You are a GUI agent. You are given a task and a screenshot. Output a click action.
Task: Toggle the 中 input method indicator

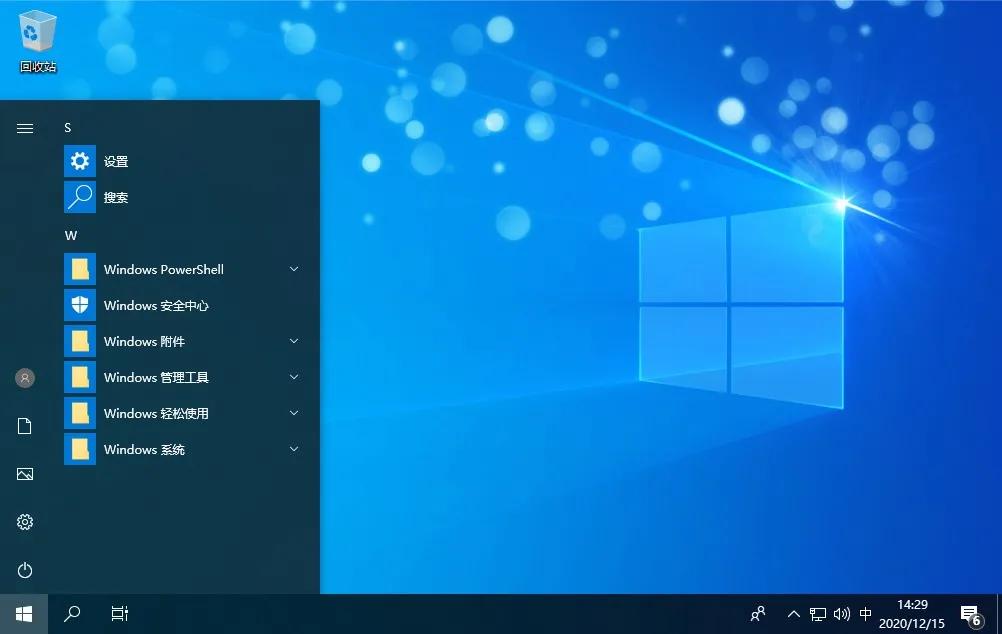point(866,613)
